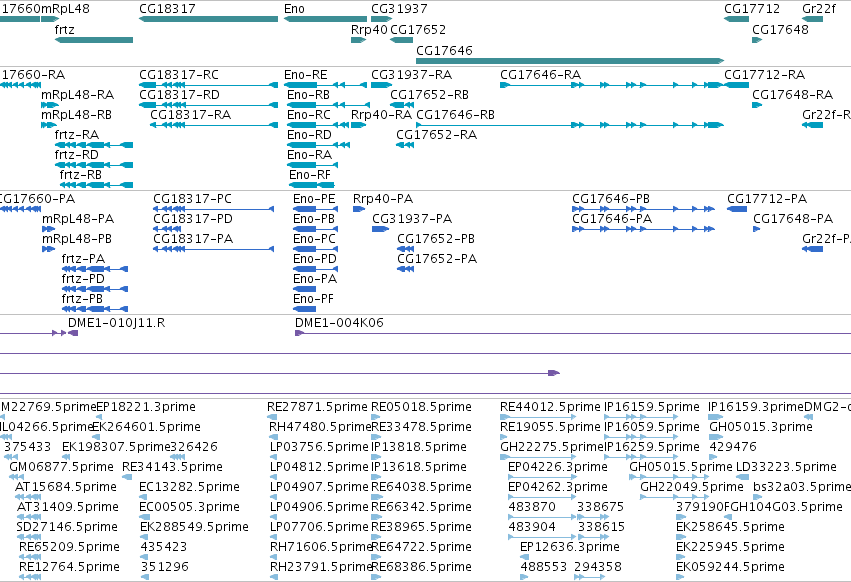Viewport: 851px width, 582px height.
Task: Click EST label "EK258645.5prime"
Action: point(731,528)
